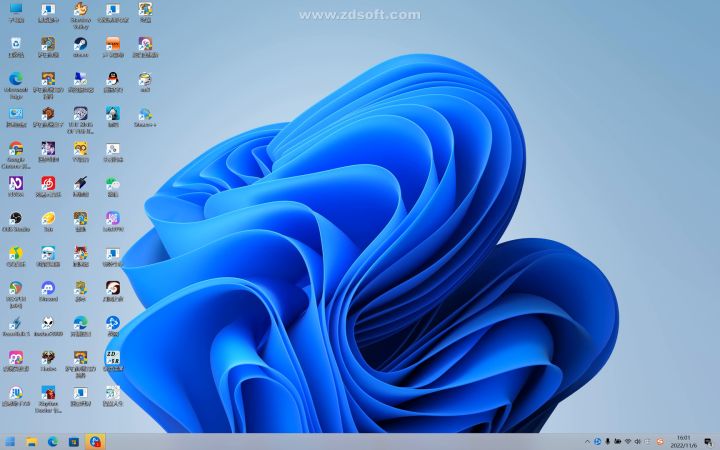
Task: Open the notification center icon
Action: point(708,442)
